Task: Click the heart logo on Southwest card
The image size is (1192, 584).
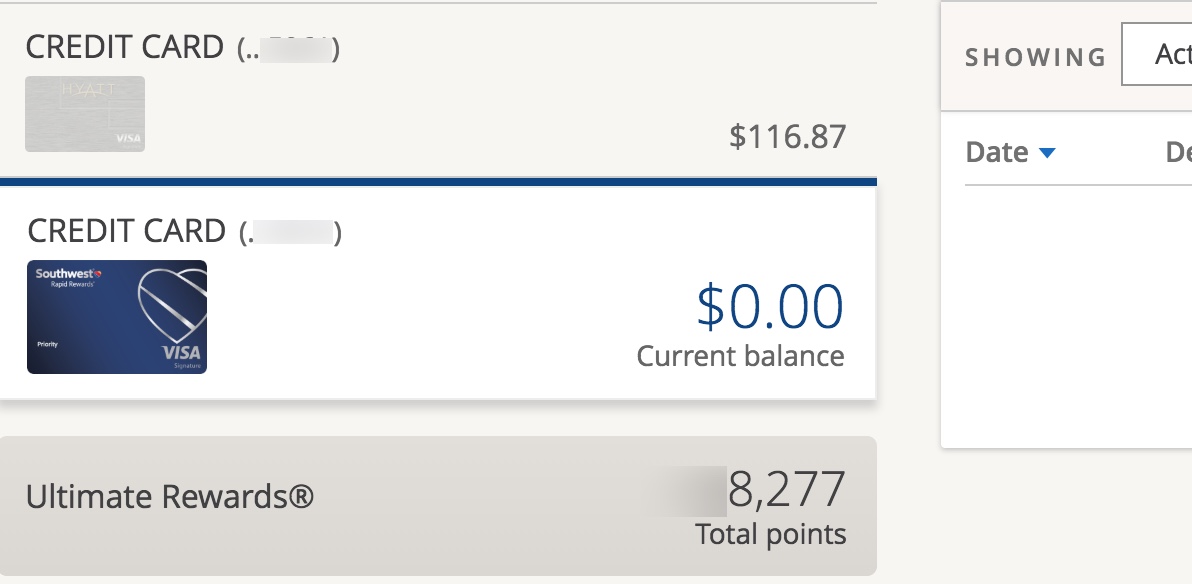Action: 173,306
